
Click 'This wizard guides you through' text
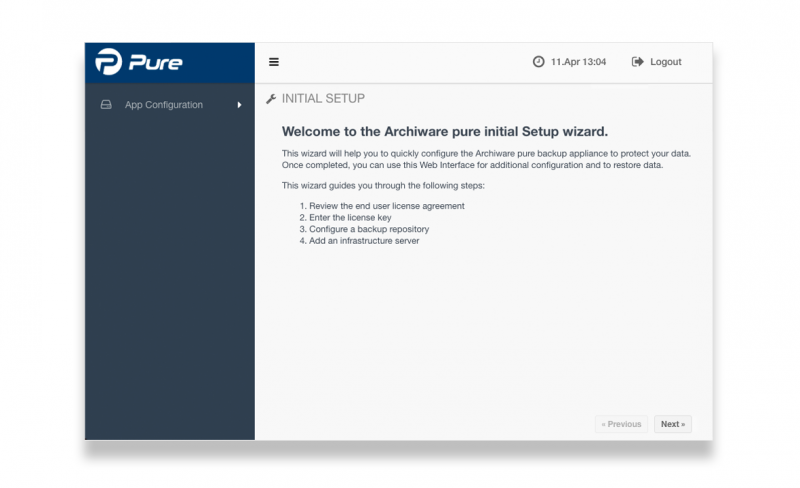coord(383,185)
